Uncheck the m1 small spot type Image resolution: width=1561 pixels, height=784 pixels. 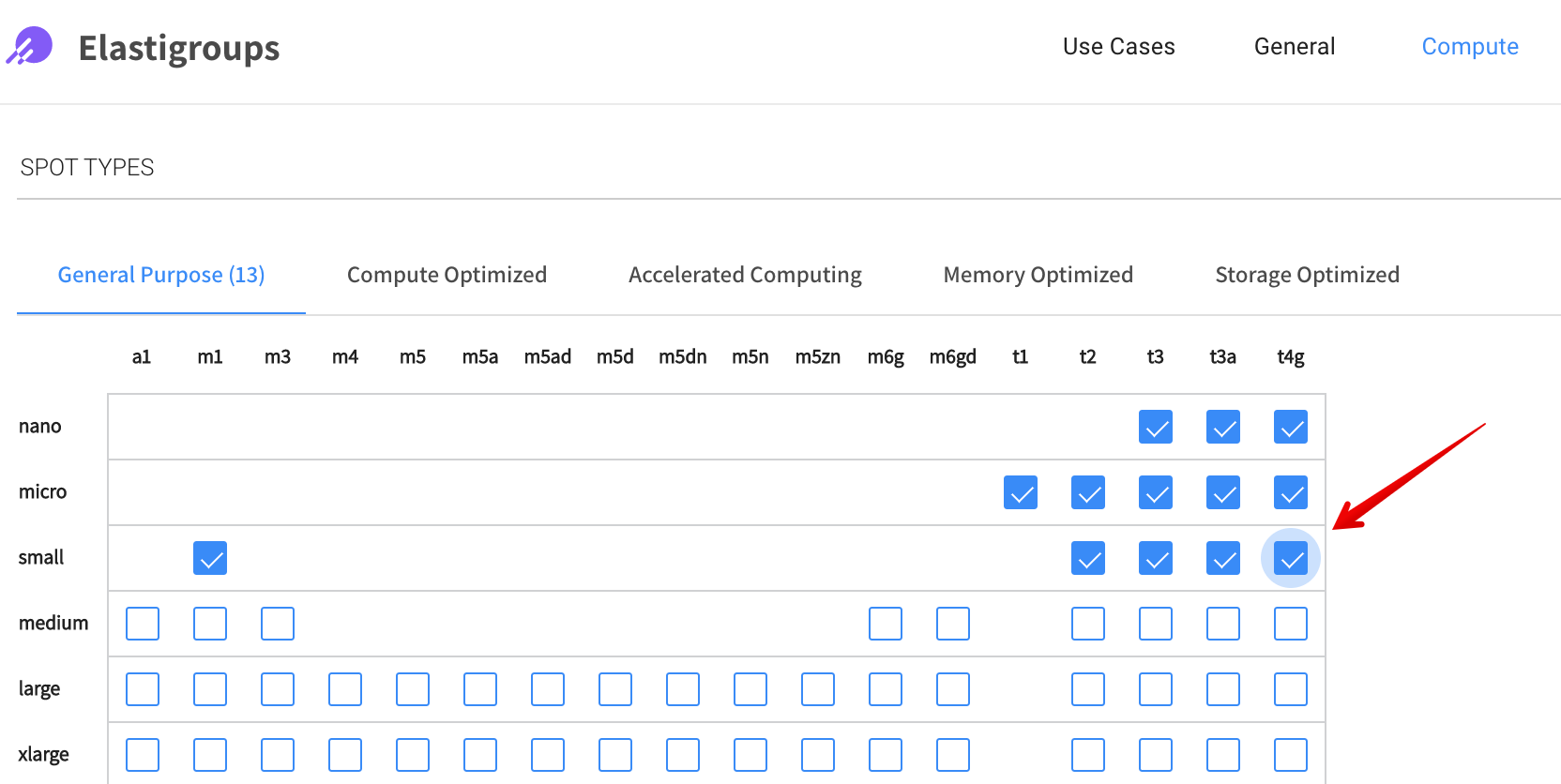click(210, 558)
